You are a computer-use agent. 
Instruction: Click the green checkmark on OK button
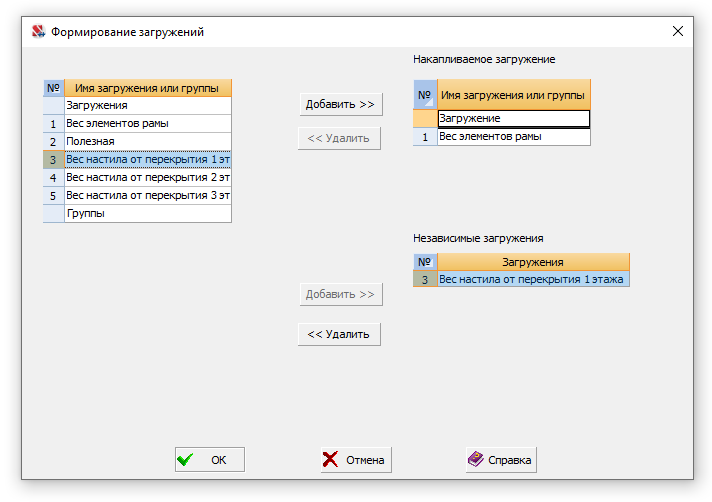(x=185, y=460)
